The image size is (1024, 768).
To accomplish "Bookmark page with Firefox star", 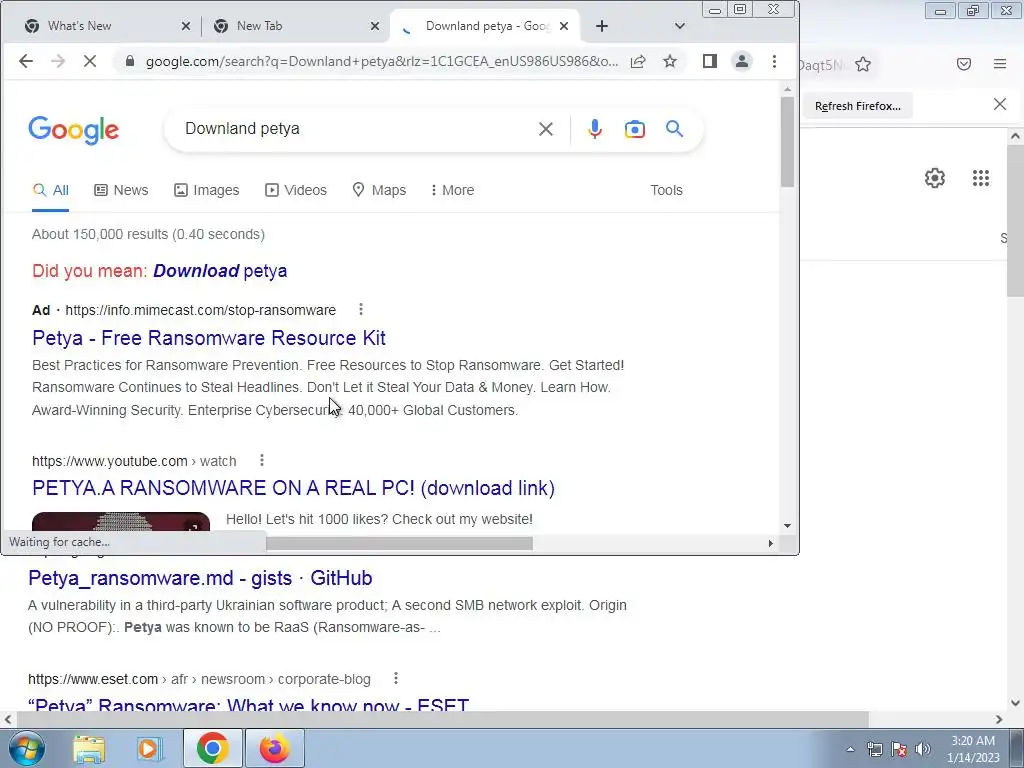I will [x=863, y=64].
